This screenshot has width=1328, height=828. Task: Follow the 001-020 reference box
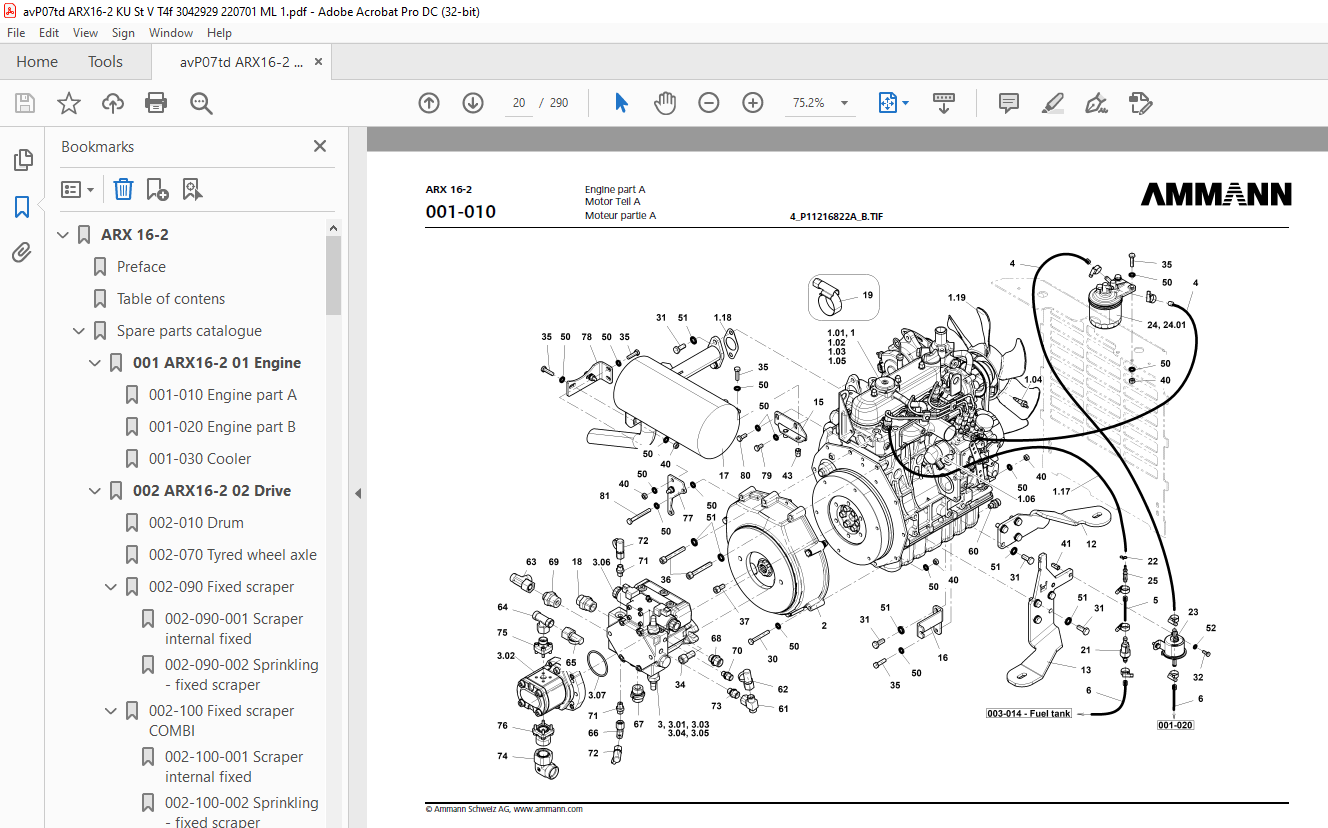click(1176, 725)
